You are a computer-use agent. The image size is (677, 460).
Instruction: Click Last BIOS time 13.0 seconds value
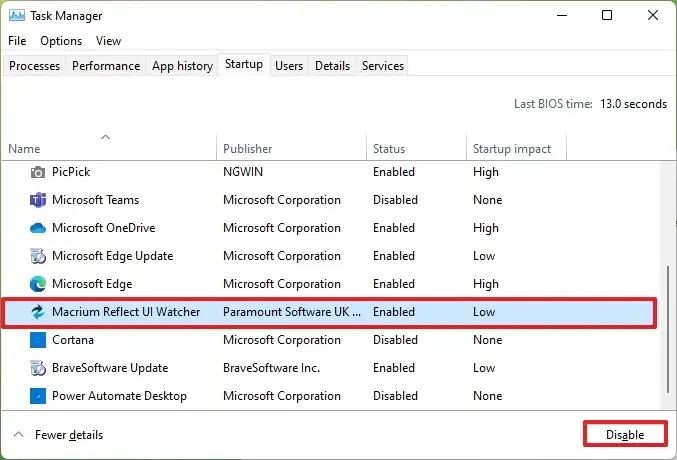click(633, 104)
